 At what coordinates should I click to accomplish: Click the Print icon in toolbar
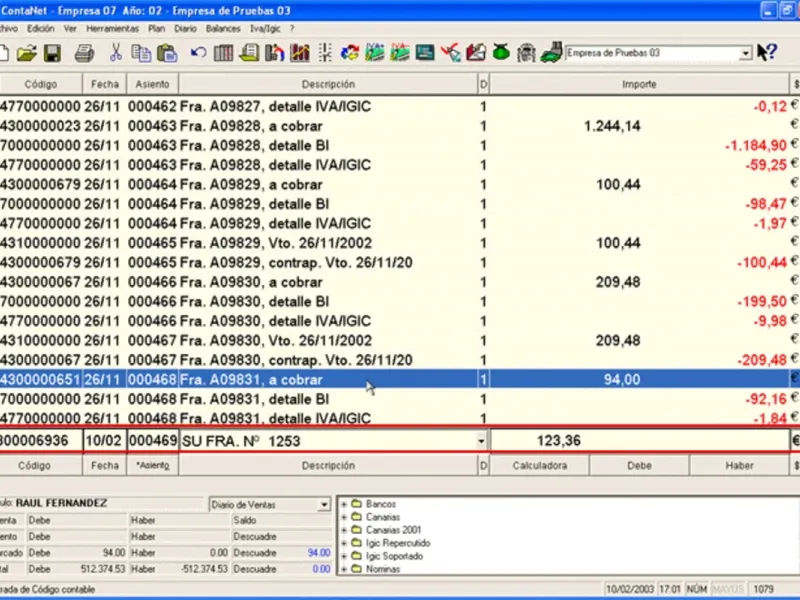[x=82, y=53]
